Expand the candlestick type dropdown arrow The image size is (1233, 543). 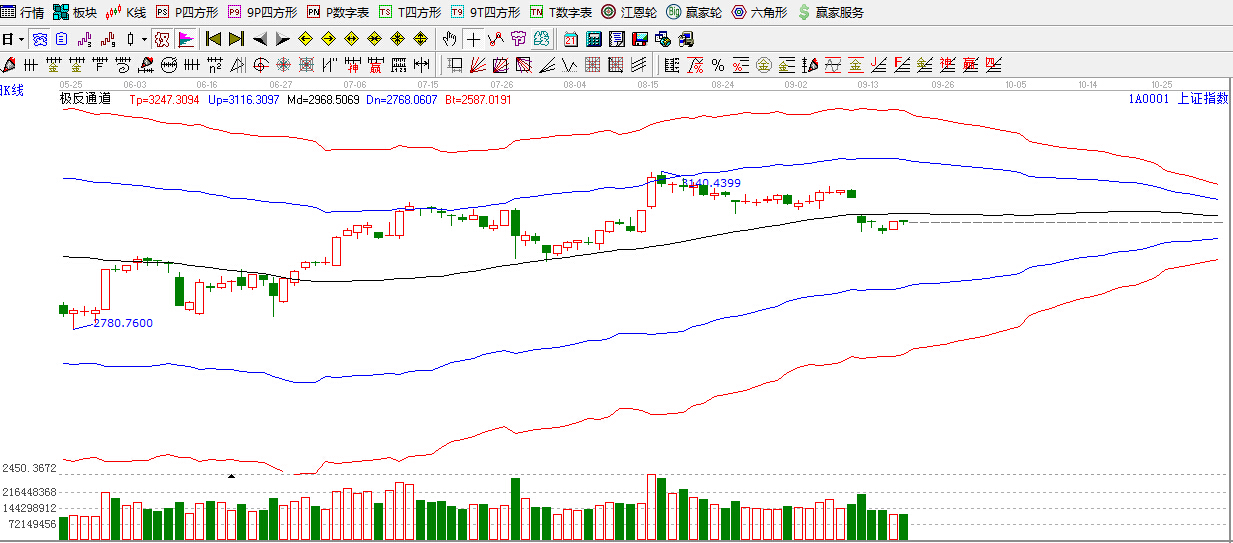tap(144, 40)
